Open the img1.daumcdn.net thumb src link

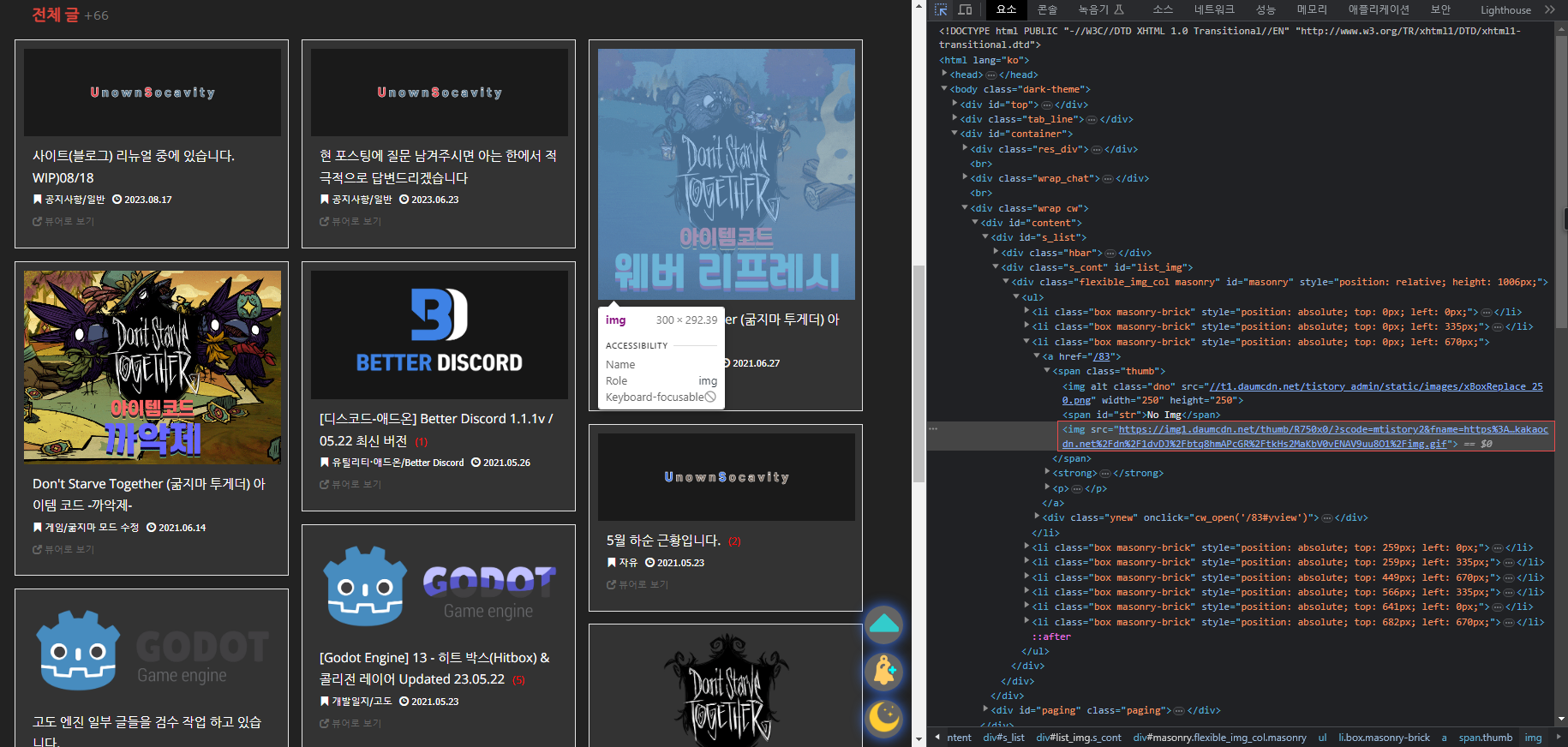pos(1305,436)
